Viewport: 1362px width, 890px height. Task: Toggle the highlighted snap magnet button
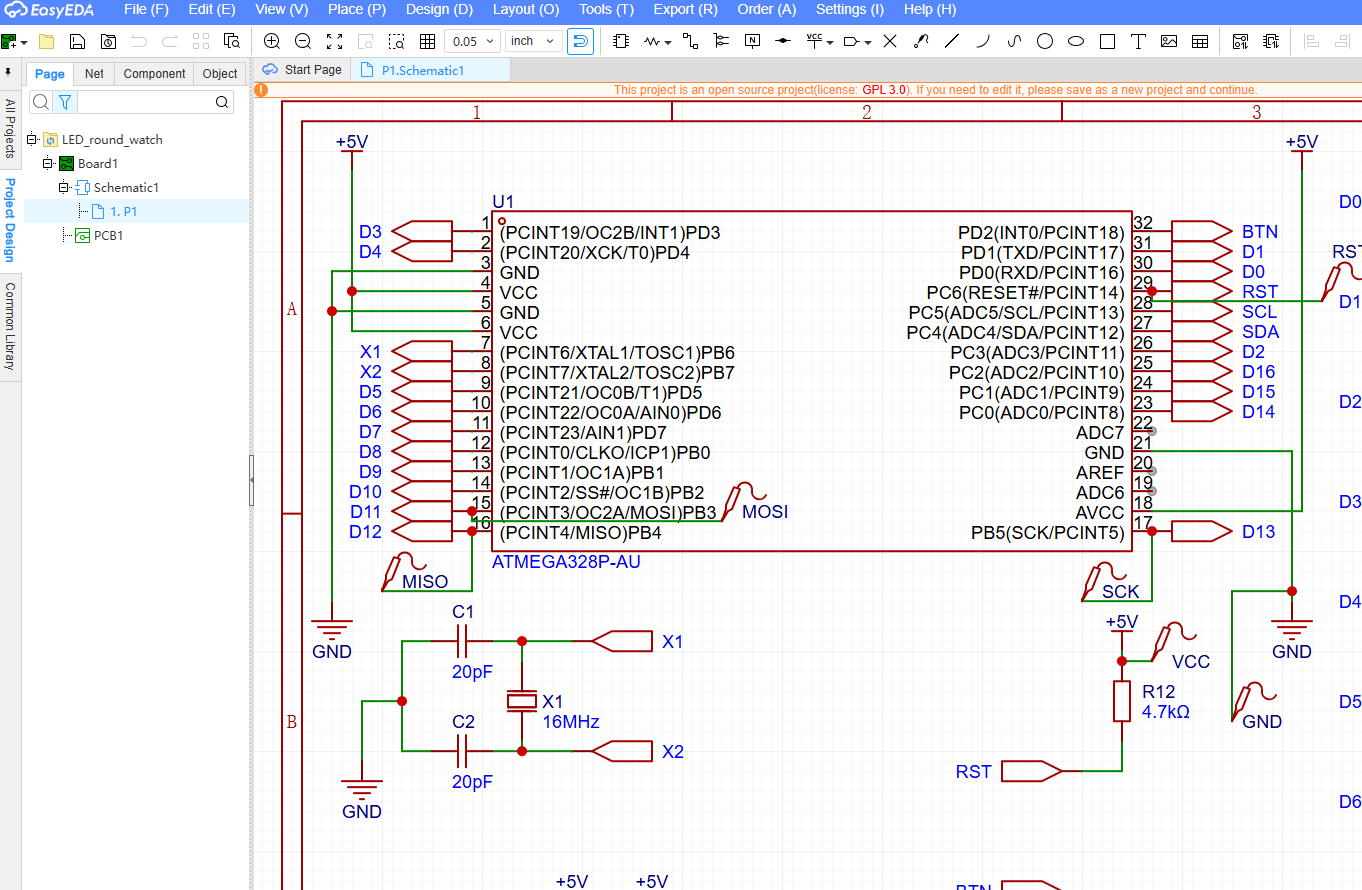580,41
